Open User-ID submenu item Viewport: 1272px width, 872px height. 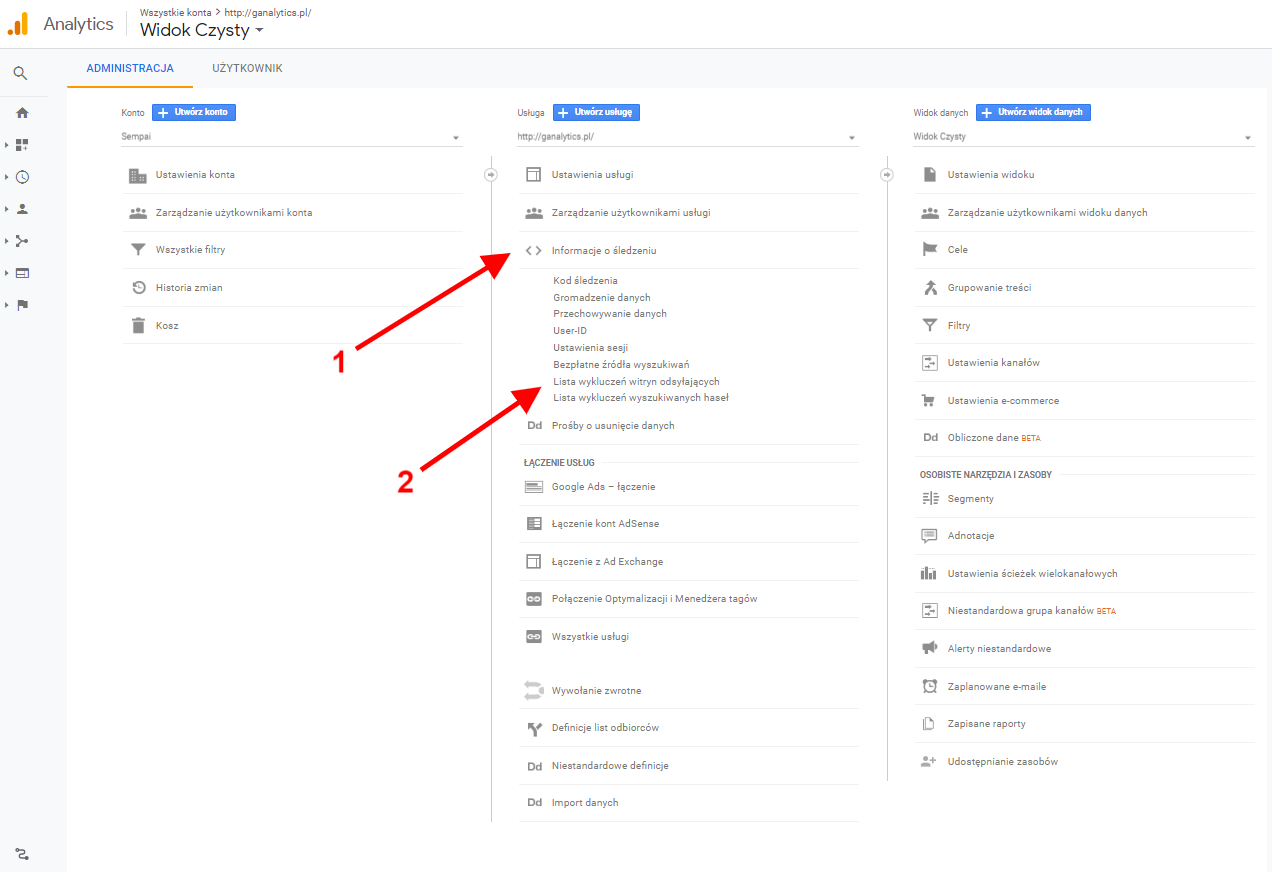[570, 331]
